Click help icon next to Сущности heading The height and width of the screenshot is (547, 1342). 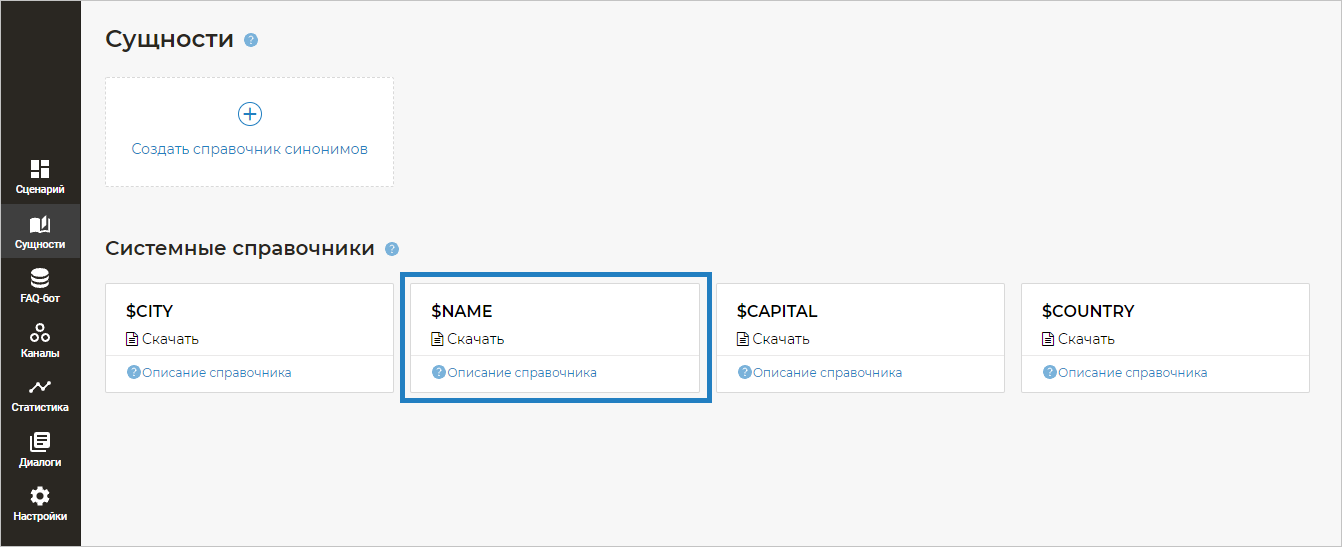tap(251, 41)
